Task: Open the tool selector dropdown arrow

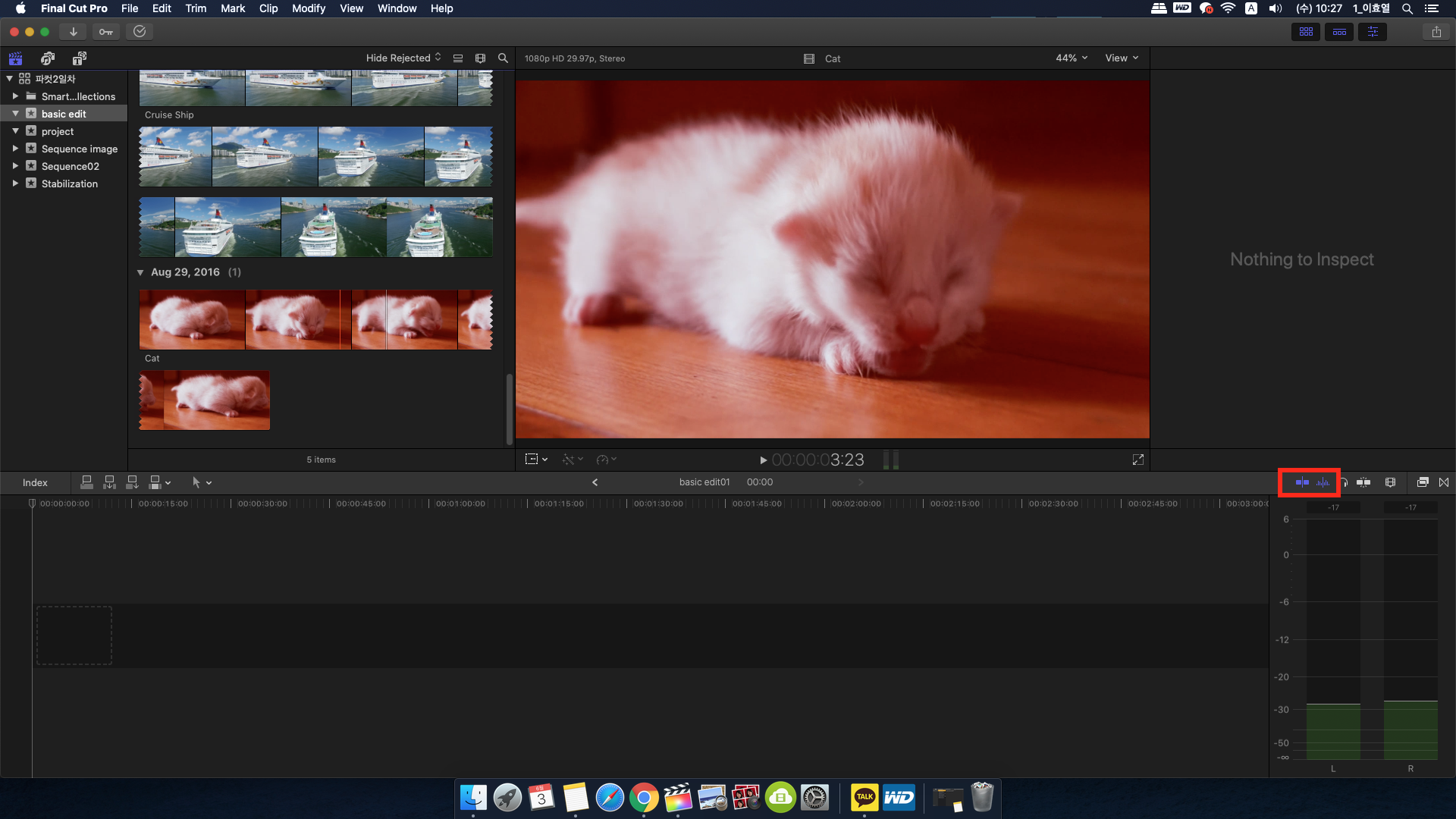Action: [x=209, y=483]
